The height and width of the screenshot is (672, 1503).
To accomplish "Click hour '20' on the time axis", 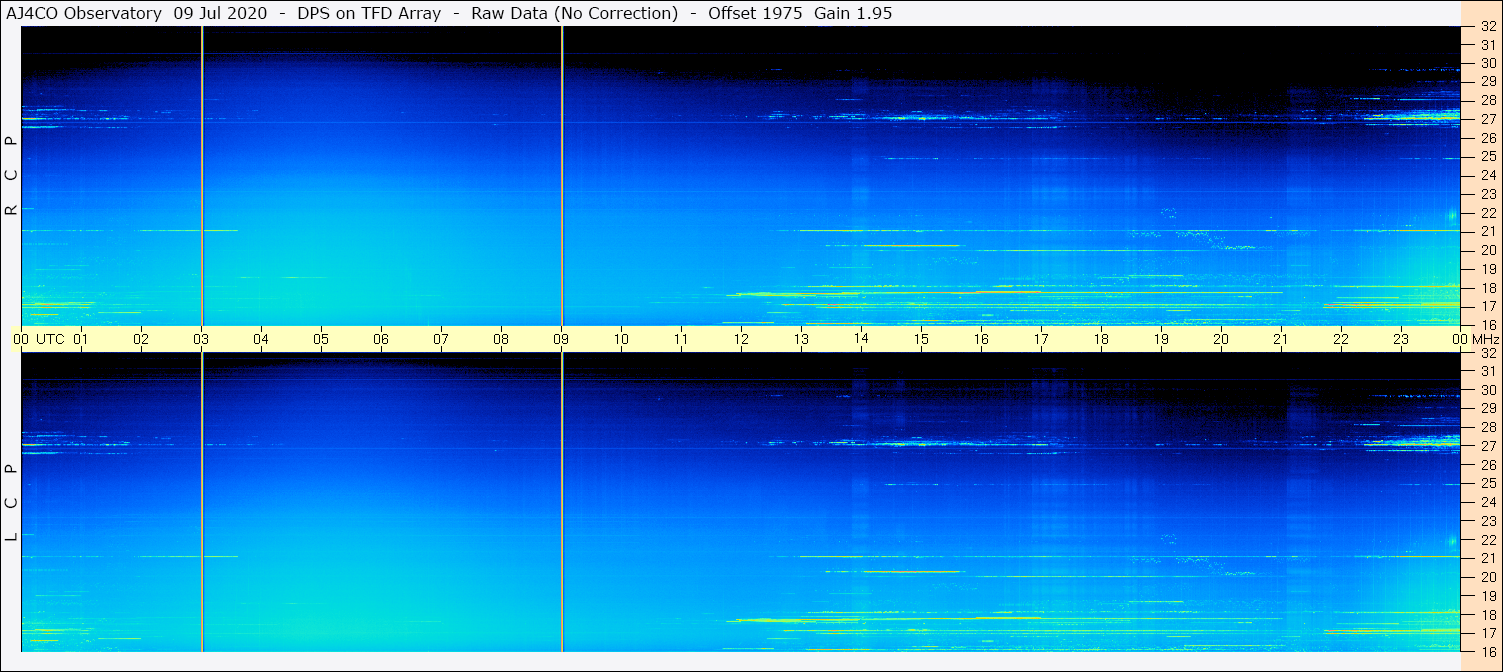I will click(x=1221, y=339).
